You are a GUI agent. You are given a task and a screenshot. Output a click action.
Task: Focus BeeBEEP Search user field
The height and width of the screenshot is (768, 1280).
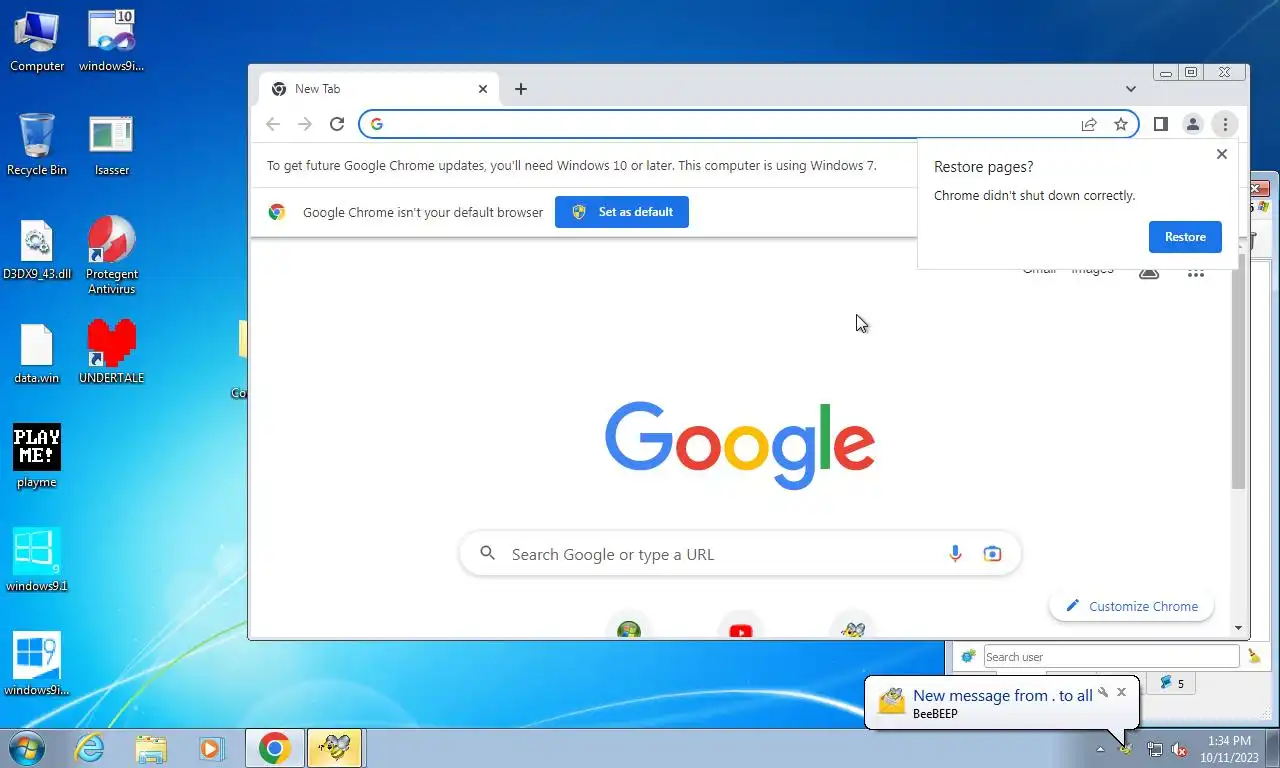pyautogui.click(x=1111, y=657)
